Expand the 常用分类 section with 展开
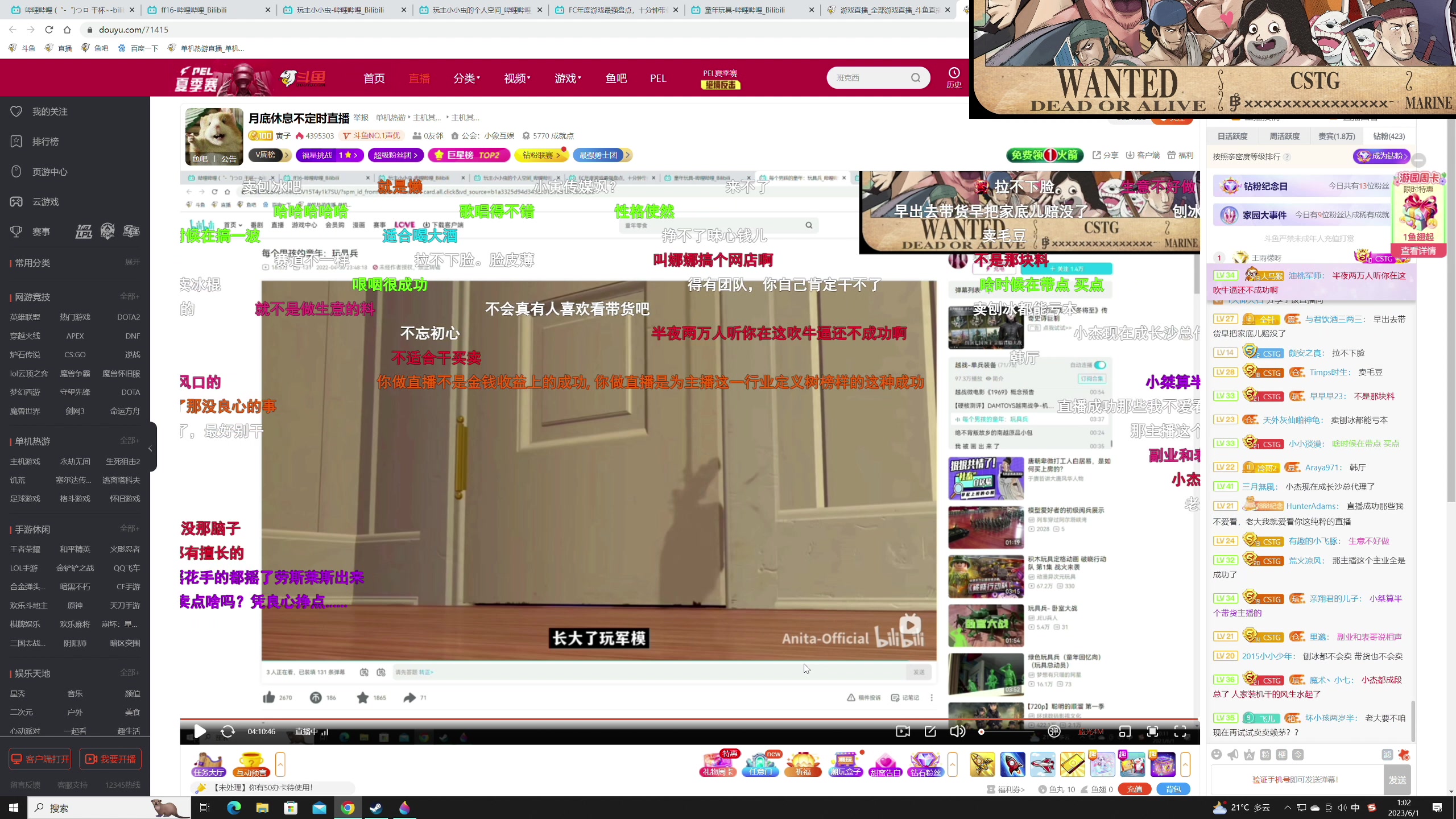The width and height of the screenshot is (1456, 819). (132, 262)
